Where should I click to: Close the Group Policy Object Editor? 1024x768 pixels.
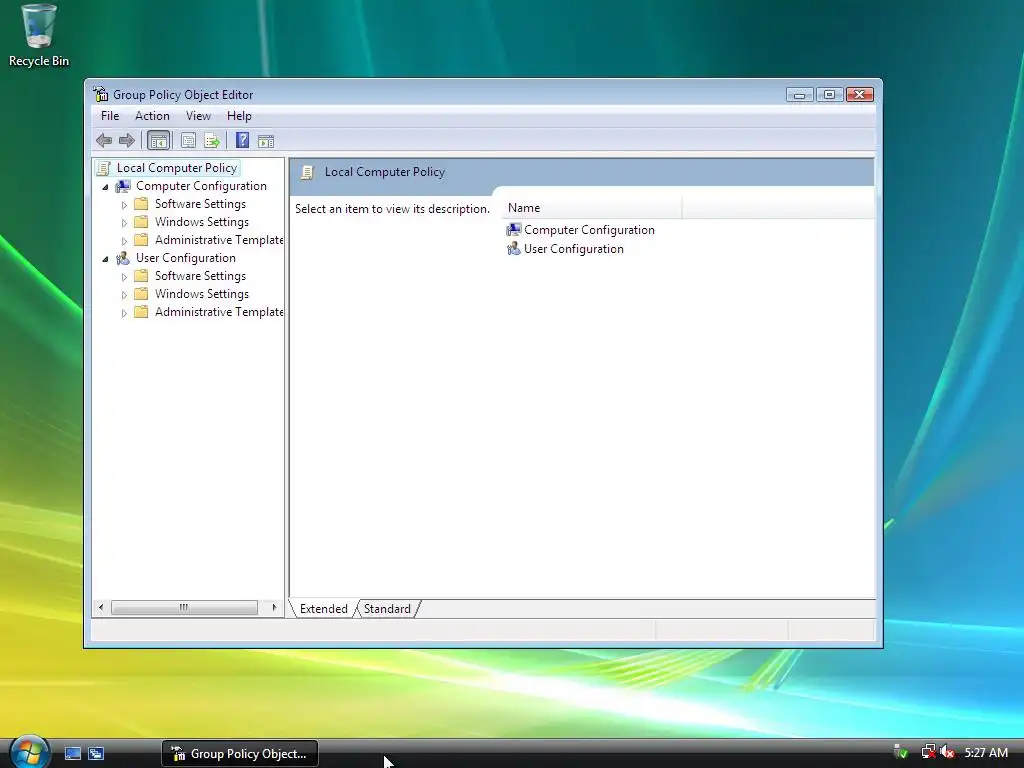coord(859,95)
